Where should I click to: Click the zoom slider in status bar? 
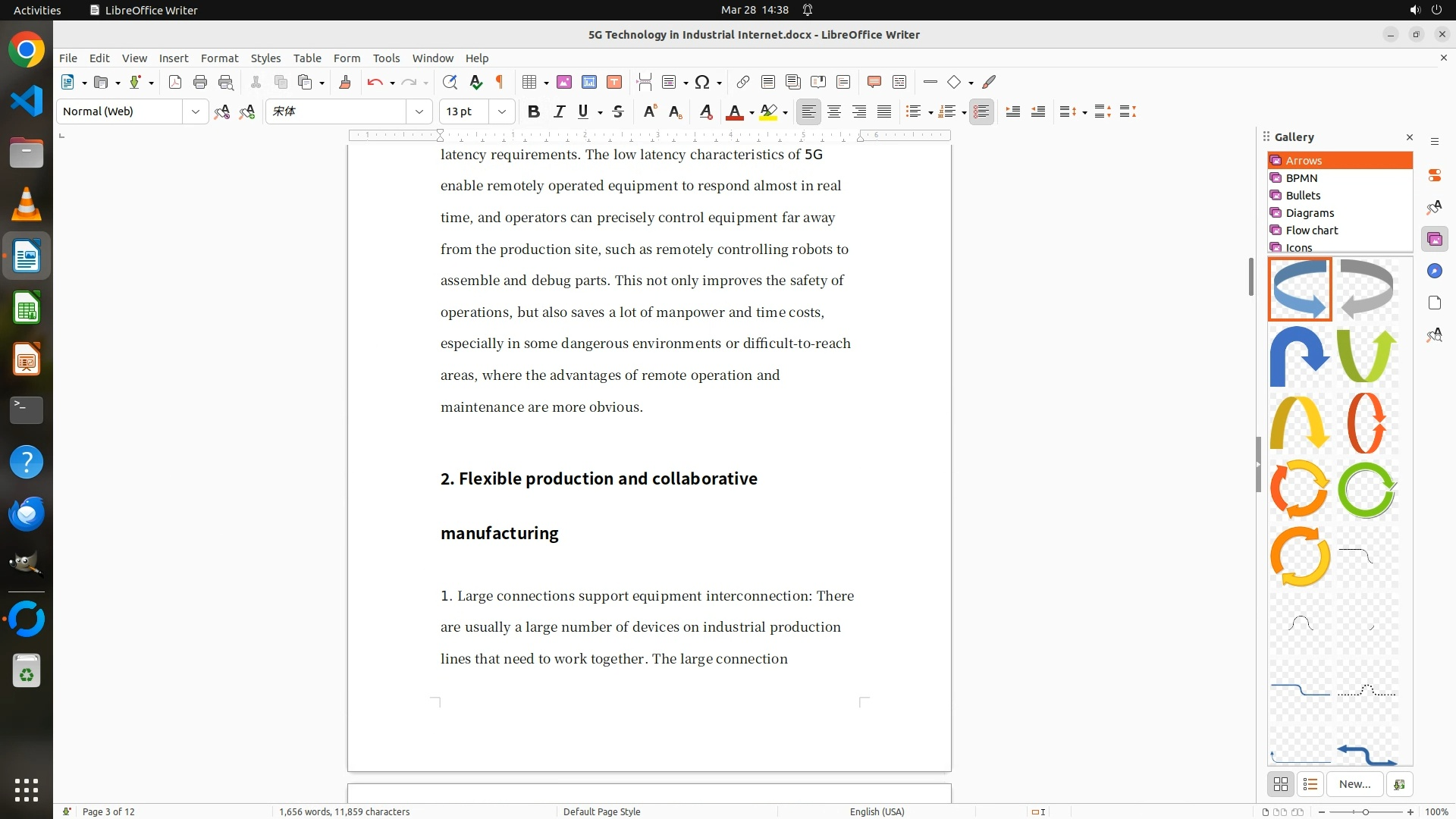[1366, 811]
